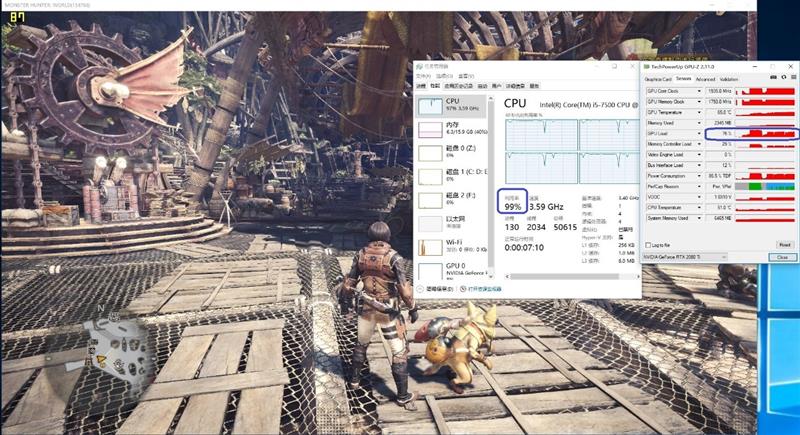Click the Close button in GPU-Z

coord(782,257)
